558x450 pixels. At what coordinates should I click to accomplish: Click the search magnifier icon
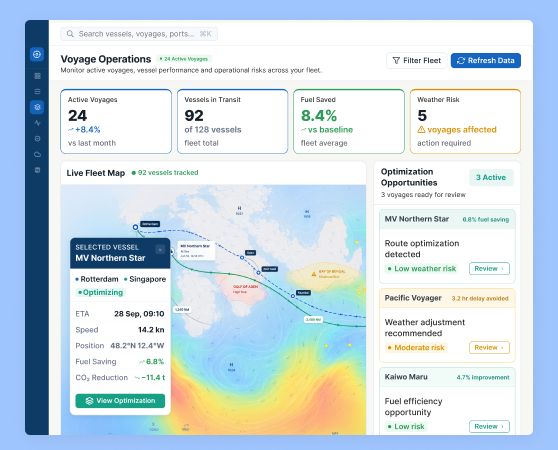point(70,34)
